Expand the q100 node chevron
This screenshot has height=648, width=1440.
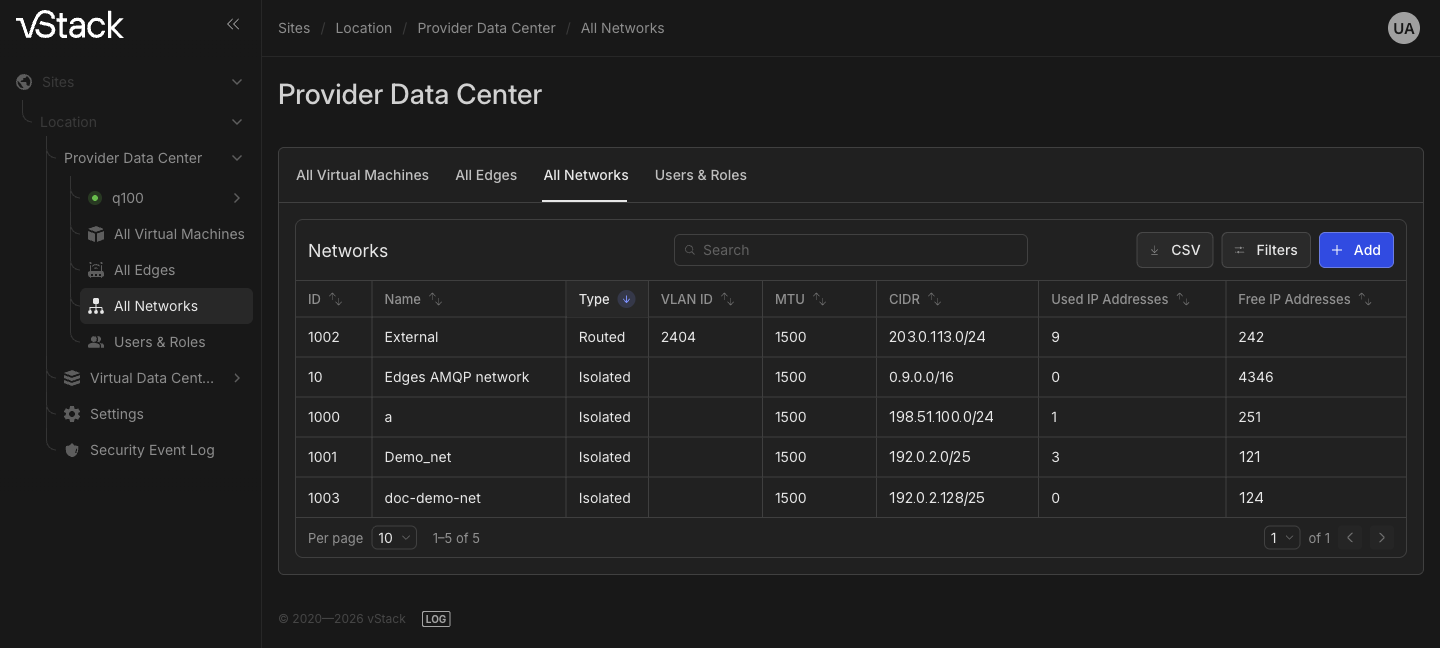(237, 198)
